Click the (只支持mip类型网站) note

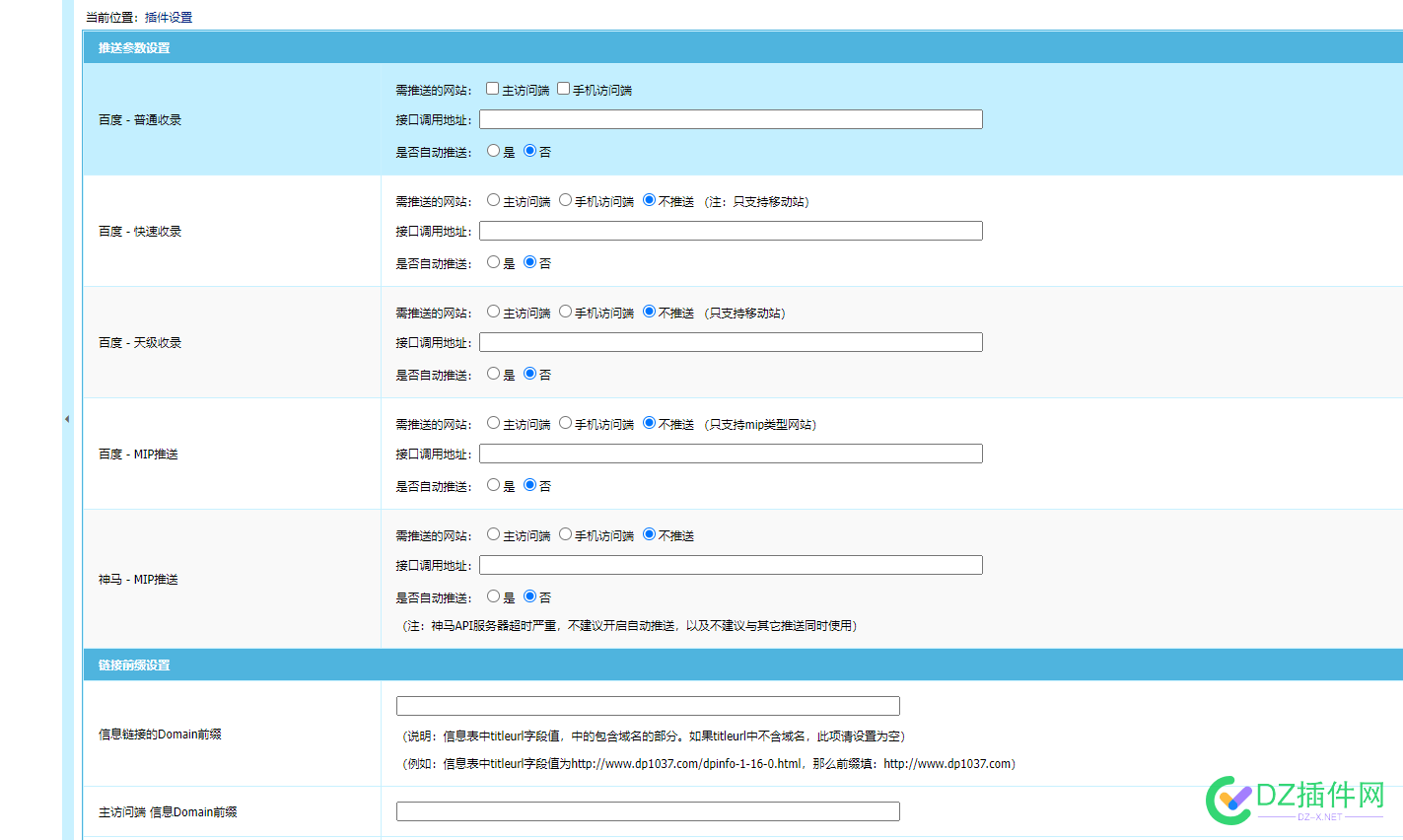tap(760, 424)
